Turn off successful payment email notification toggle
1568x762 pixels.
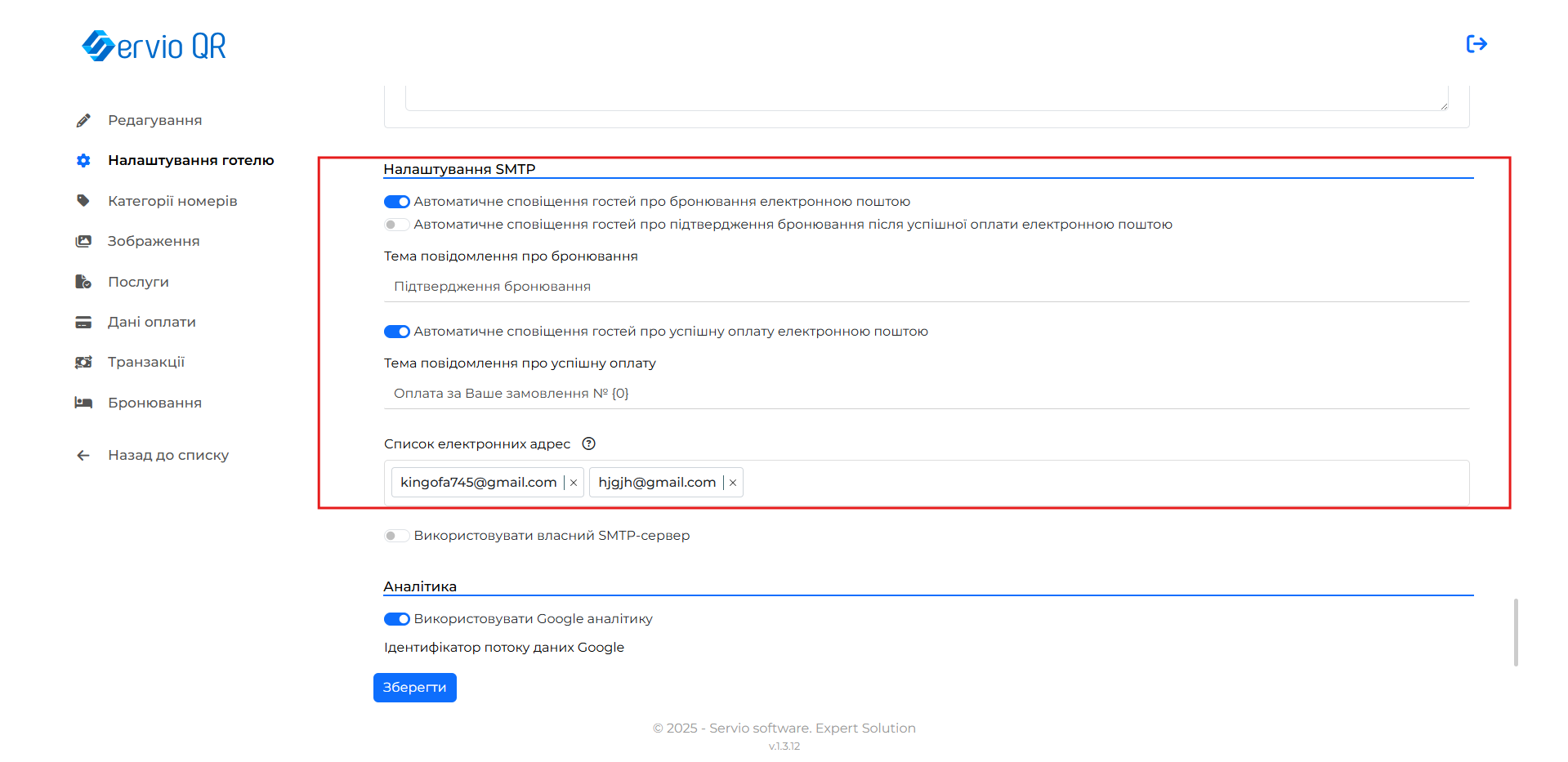click(397, 332)
